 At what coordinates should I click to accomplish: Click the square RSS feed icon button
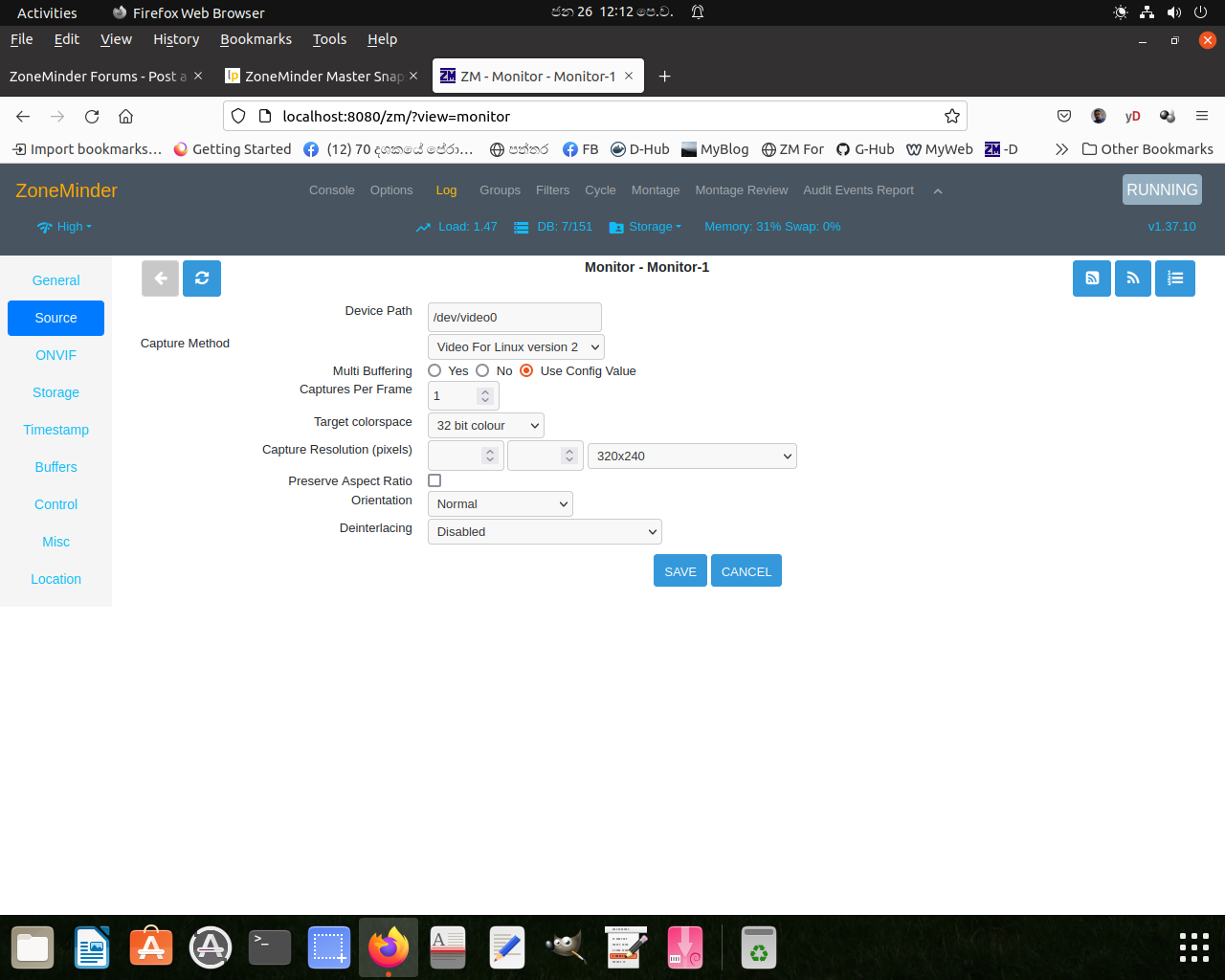coord(1092,278)
